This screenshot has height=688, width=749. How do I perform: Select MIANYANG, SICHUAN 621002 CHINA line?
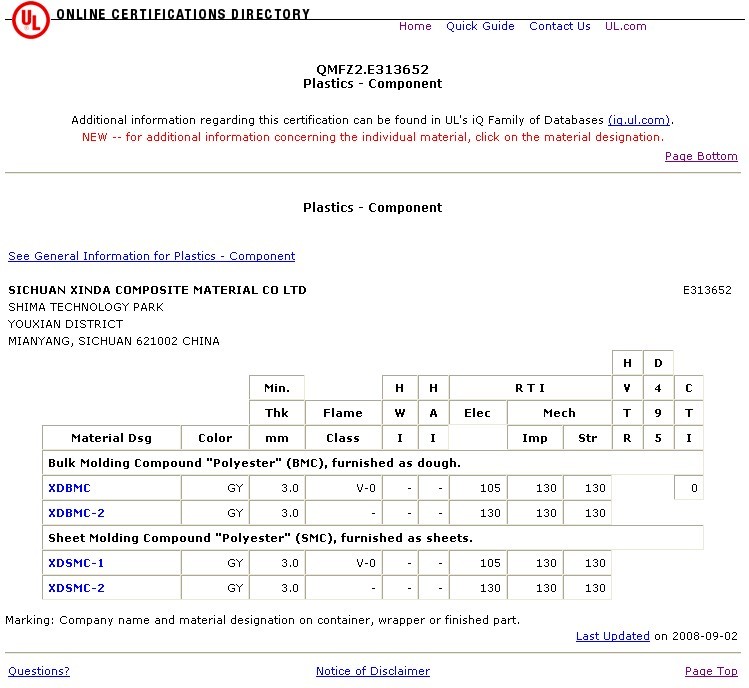tap(114, 341)
